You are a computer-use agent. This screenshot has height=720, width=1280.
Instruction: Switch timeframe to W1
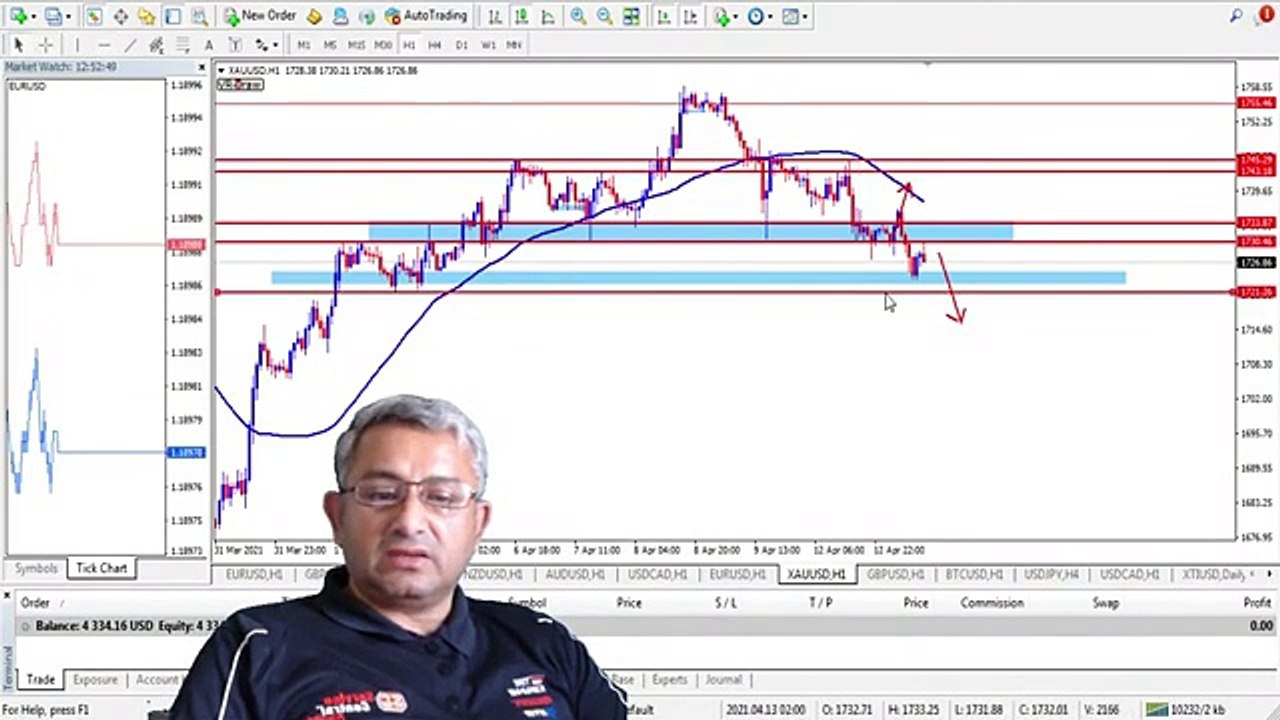point(488,45)
